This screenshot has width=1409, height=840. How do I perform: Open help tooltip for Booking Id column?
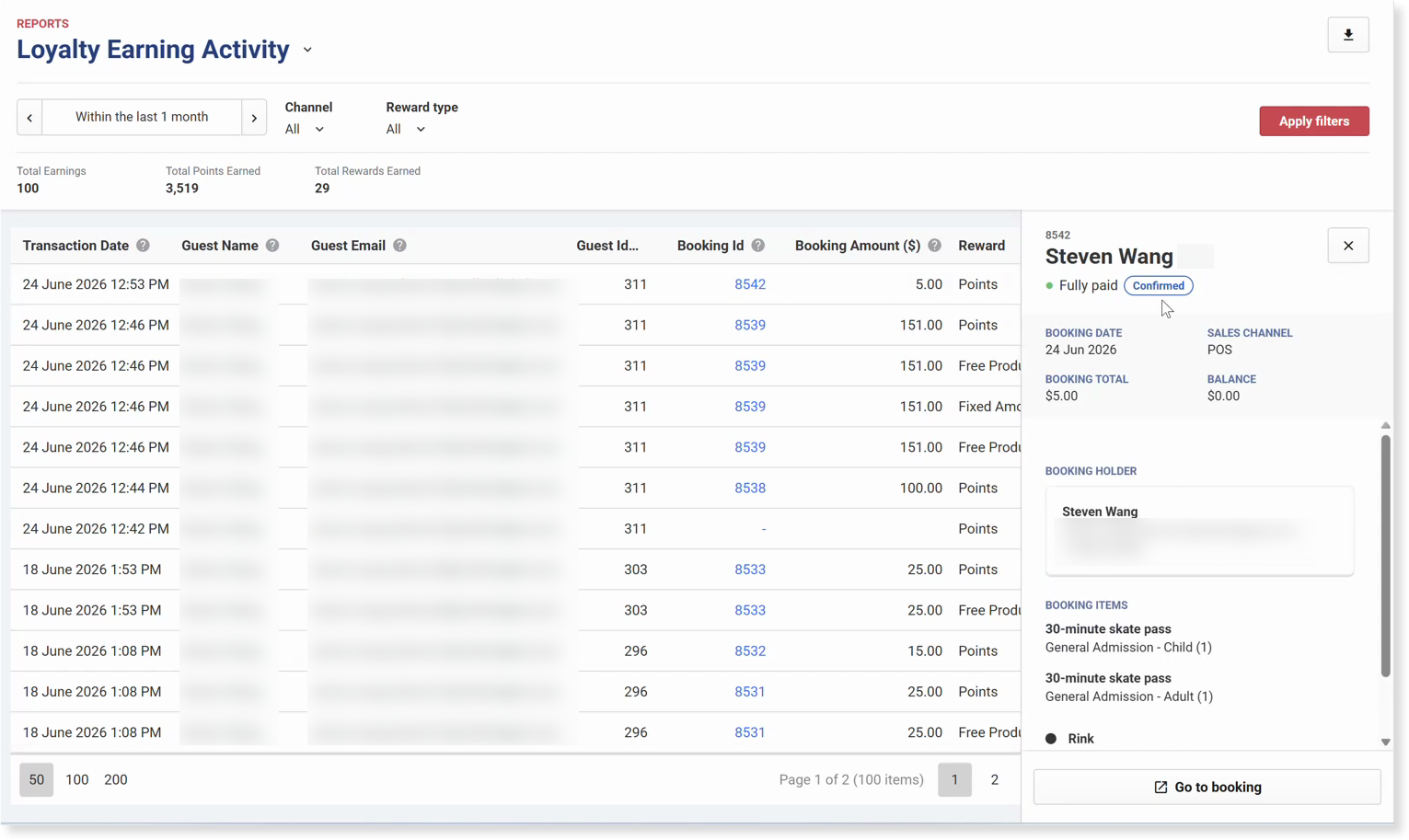point(757,246)
